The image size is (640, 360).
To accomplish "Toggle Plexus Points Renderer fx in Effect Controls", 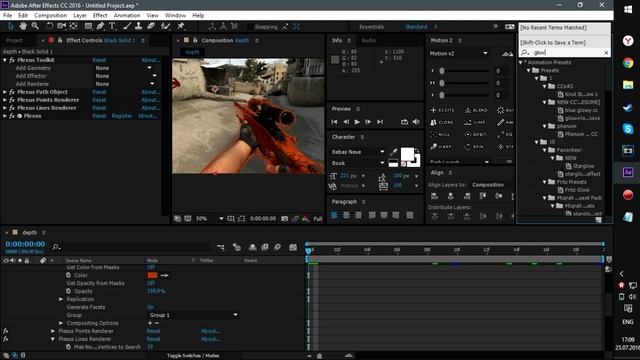I will click(x=12, y=100).
